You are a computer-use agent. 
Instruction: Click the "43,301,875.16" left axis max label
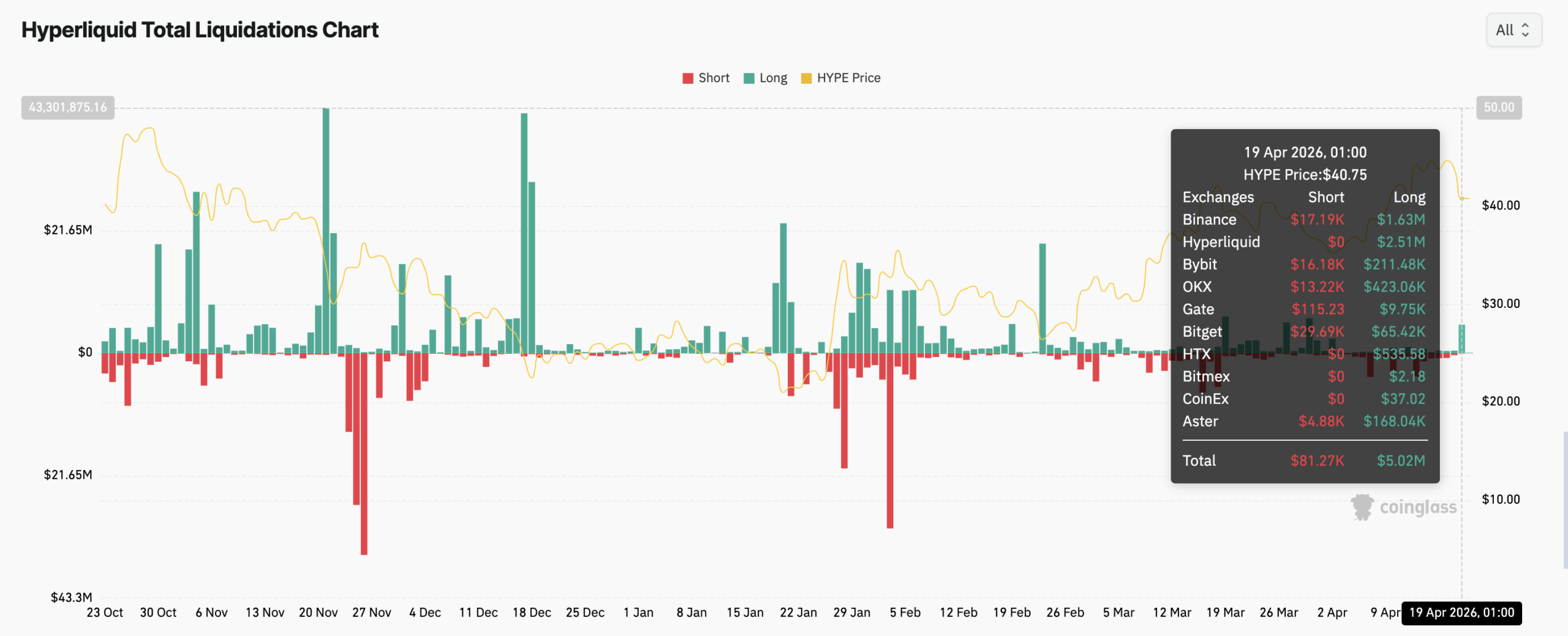[68, 108]
